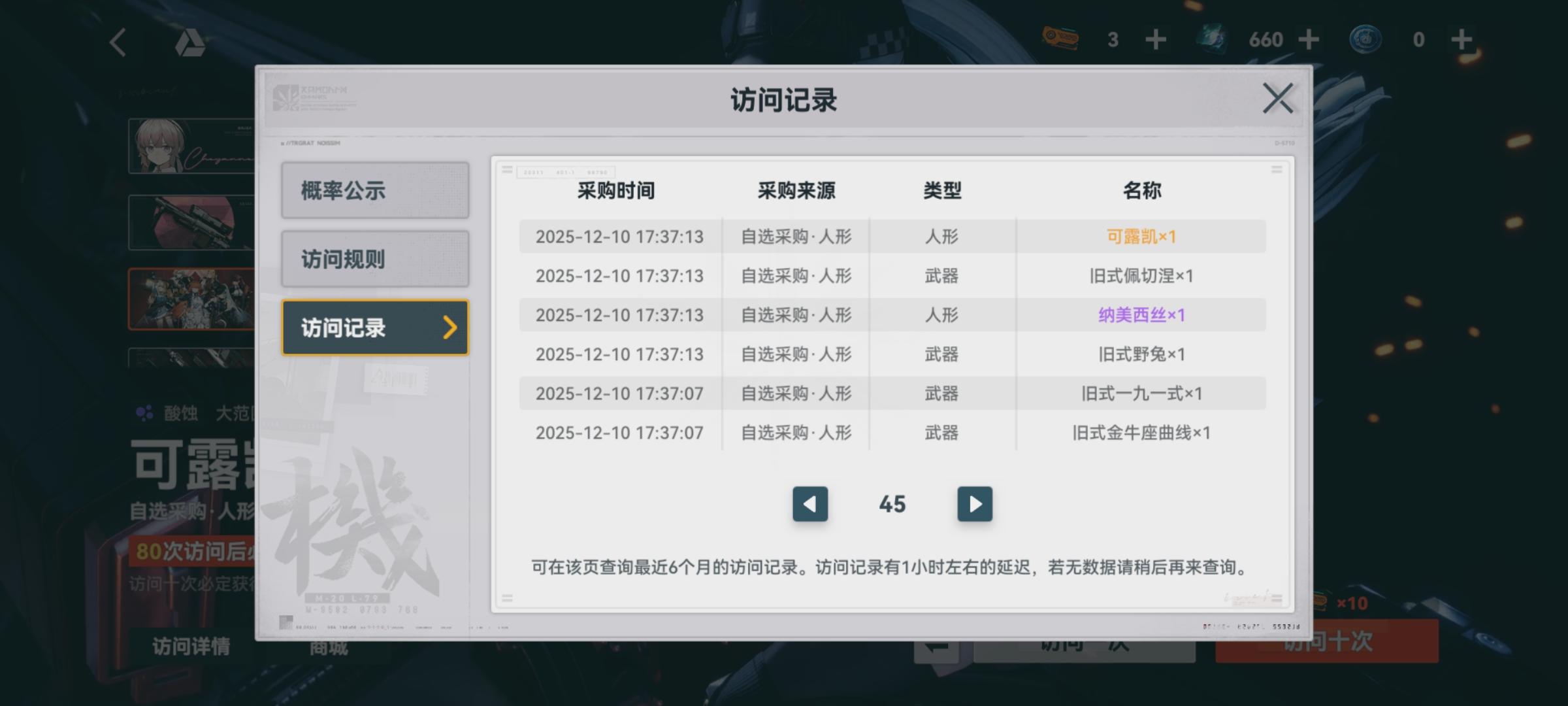Select the character portrait banner thumbnail
This screenshot has width=1568, height=706.
click(191, 146)
